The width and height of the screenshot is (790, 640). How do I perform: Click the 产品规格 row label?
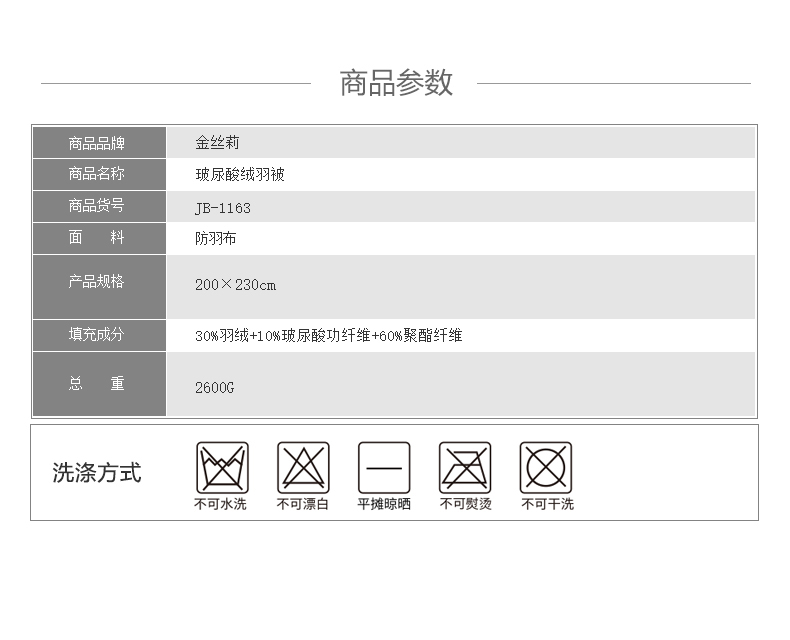(x=96, y=281)
